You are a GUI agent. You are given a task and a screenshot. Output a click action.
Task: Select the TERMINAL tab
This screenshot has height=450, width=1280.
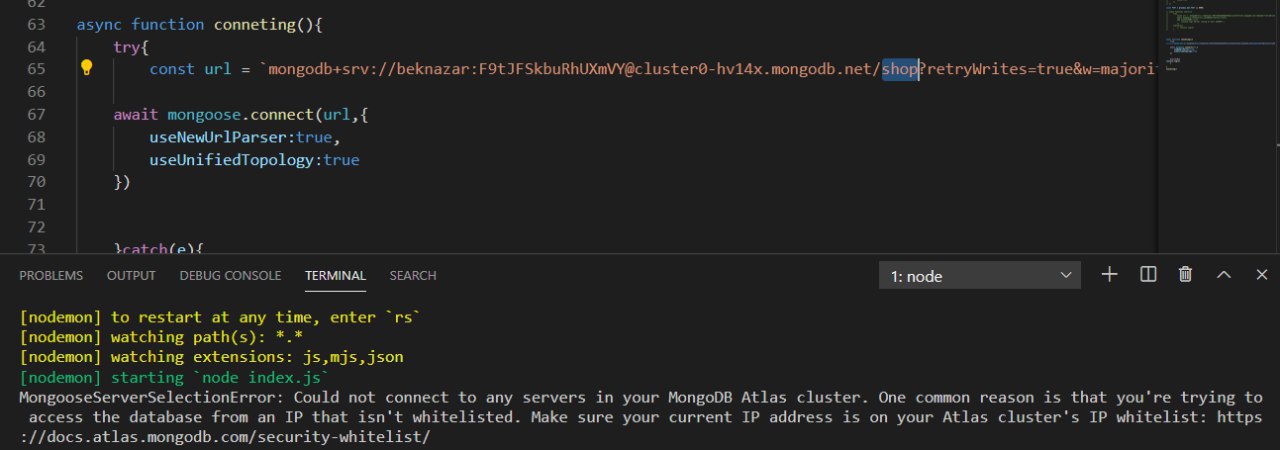tap(335, 275)
